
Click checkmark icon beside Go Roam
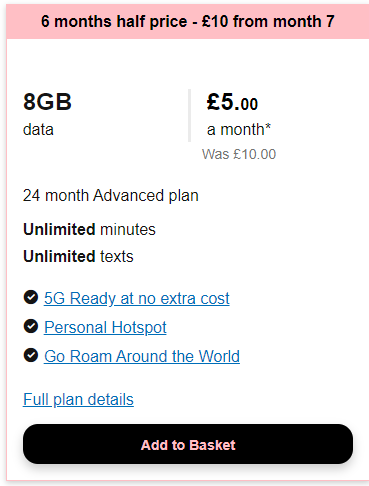tap(31, 355)
